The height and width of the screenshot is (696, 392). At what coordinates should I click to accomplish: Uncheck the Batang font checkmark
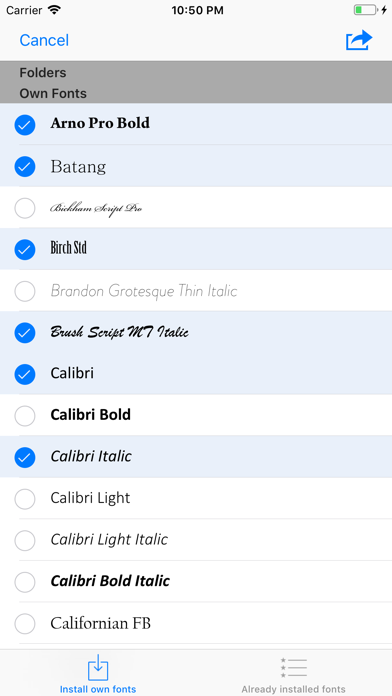[x=25, y=166]
